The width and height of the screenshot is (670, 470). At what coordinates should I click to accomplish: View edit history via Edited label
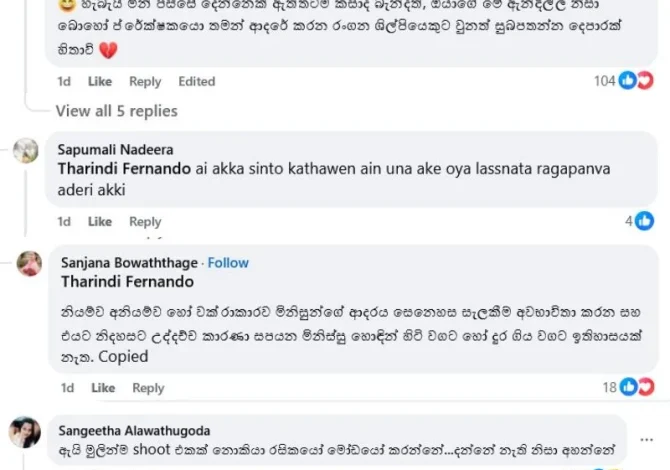(196, 81)
